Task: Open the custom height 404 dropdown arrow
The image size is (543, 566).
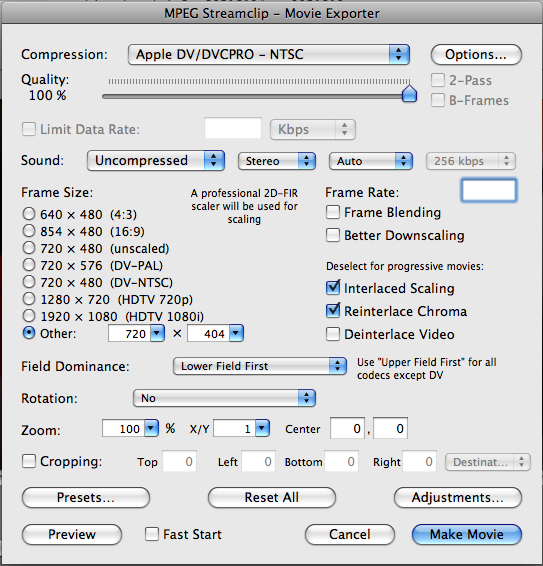Action: (236, 334)
